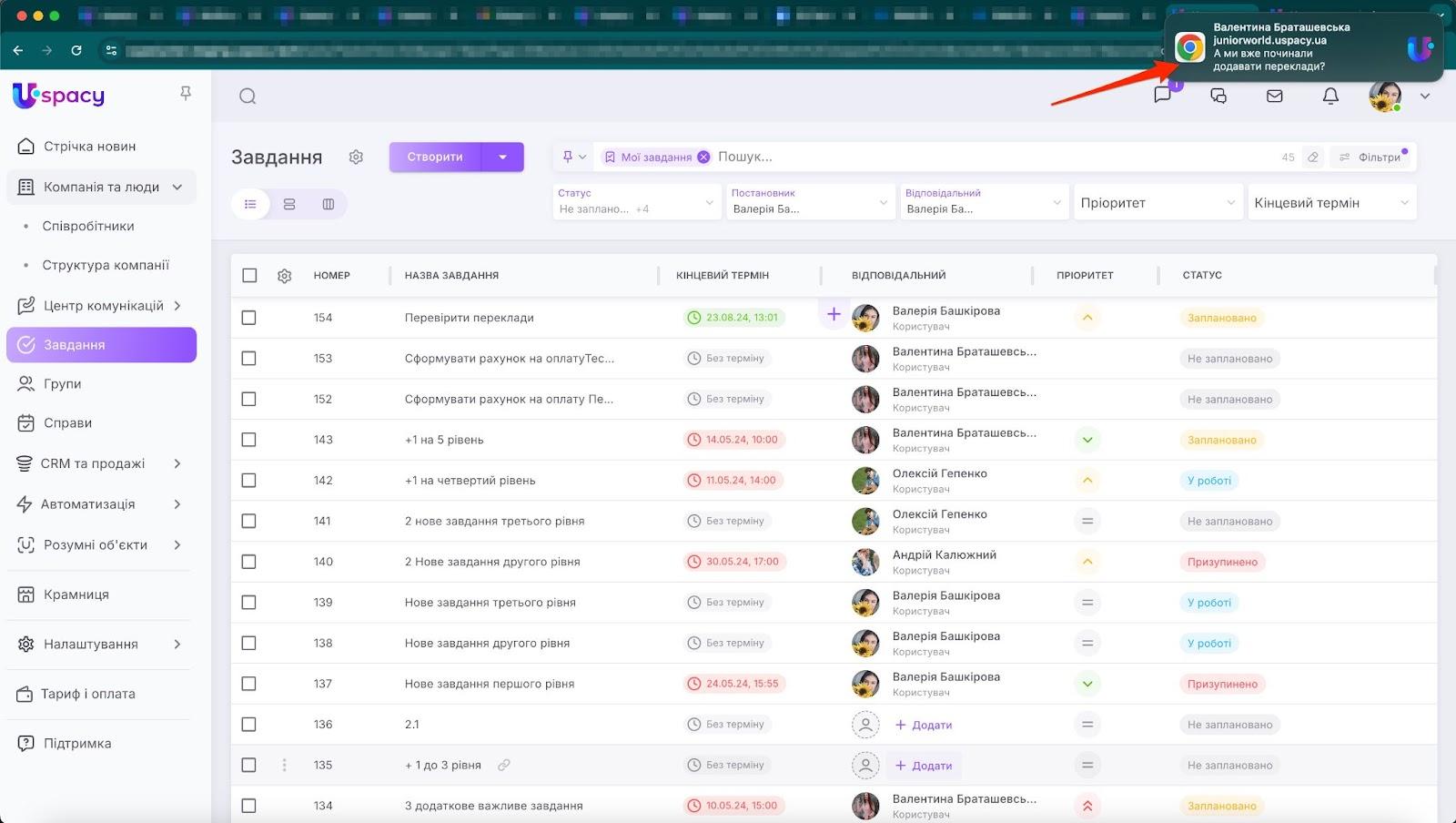Select checkbox for task 154

[x=248, y=318]
